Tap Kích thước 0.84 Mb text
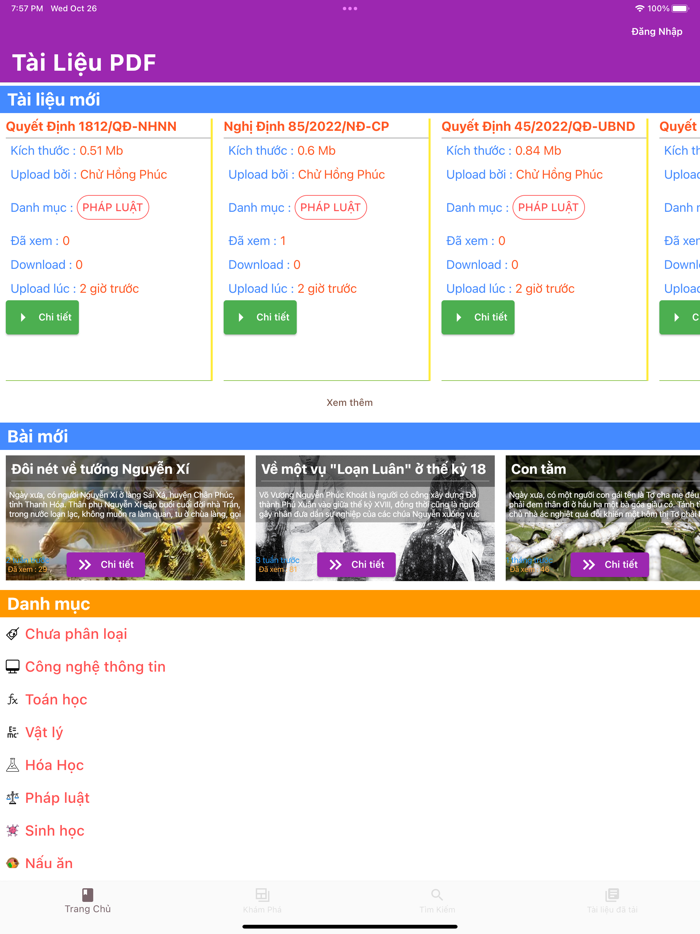 pos(503,151)
